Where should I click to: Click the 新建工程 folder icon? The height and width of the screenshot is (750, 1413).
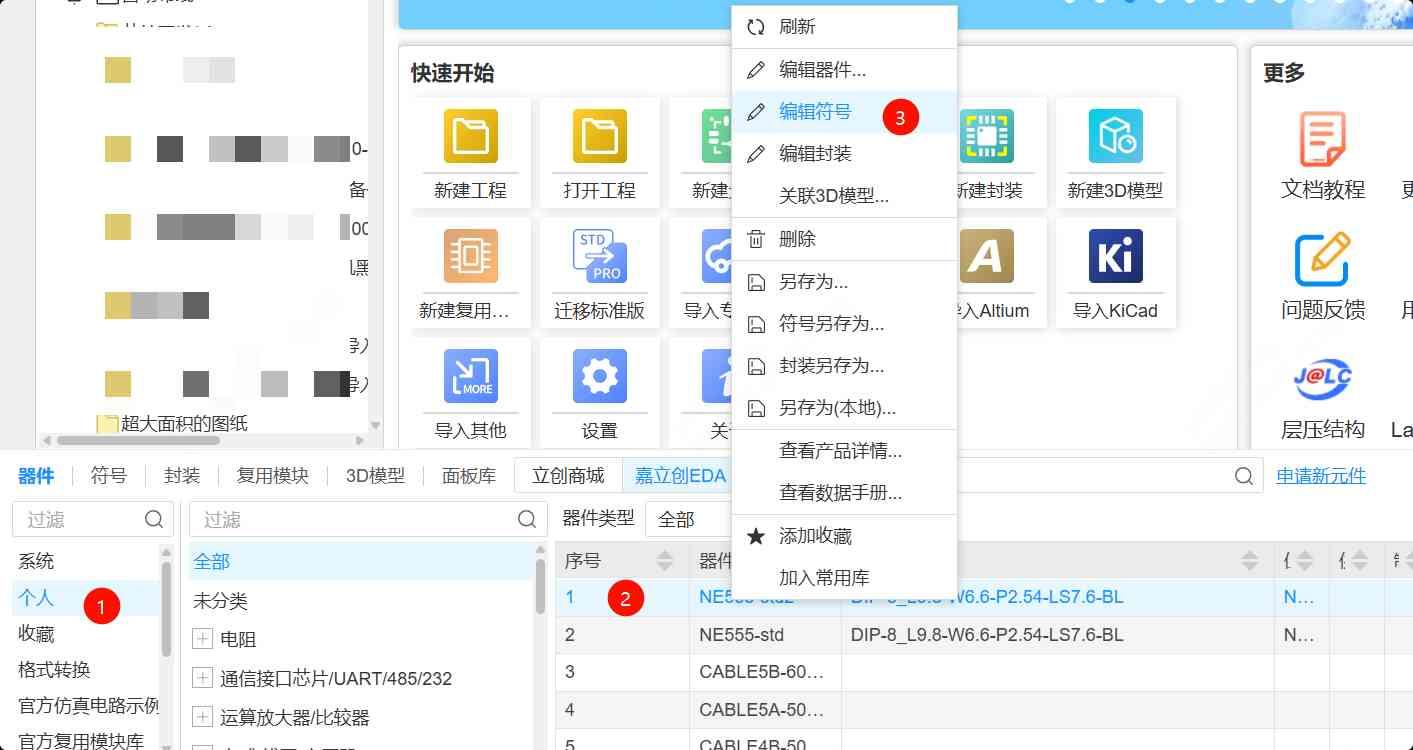(x=470, y=136)
